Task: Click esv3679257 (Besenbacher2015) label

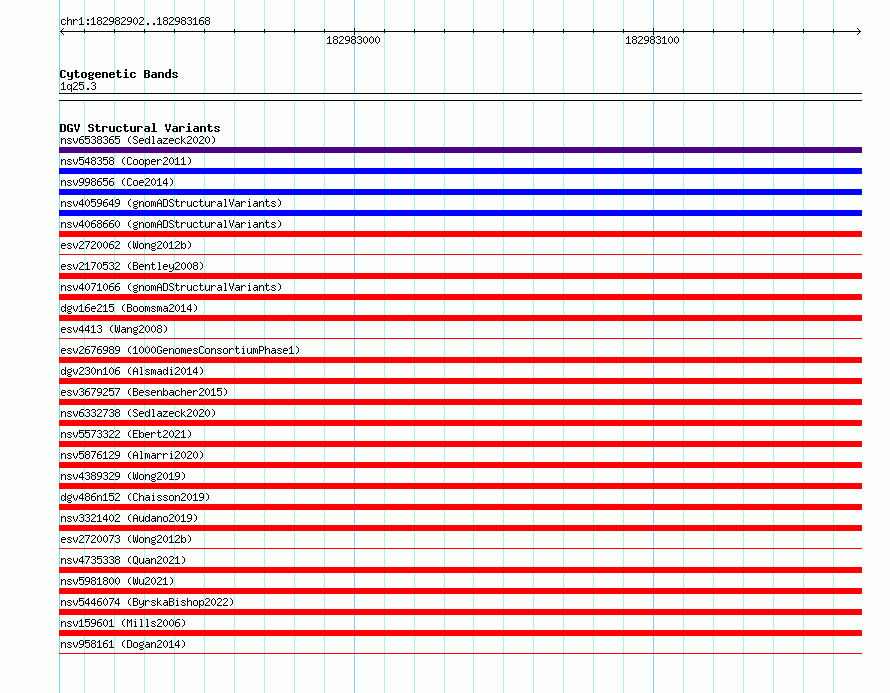Action: point(144,392)
